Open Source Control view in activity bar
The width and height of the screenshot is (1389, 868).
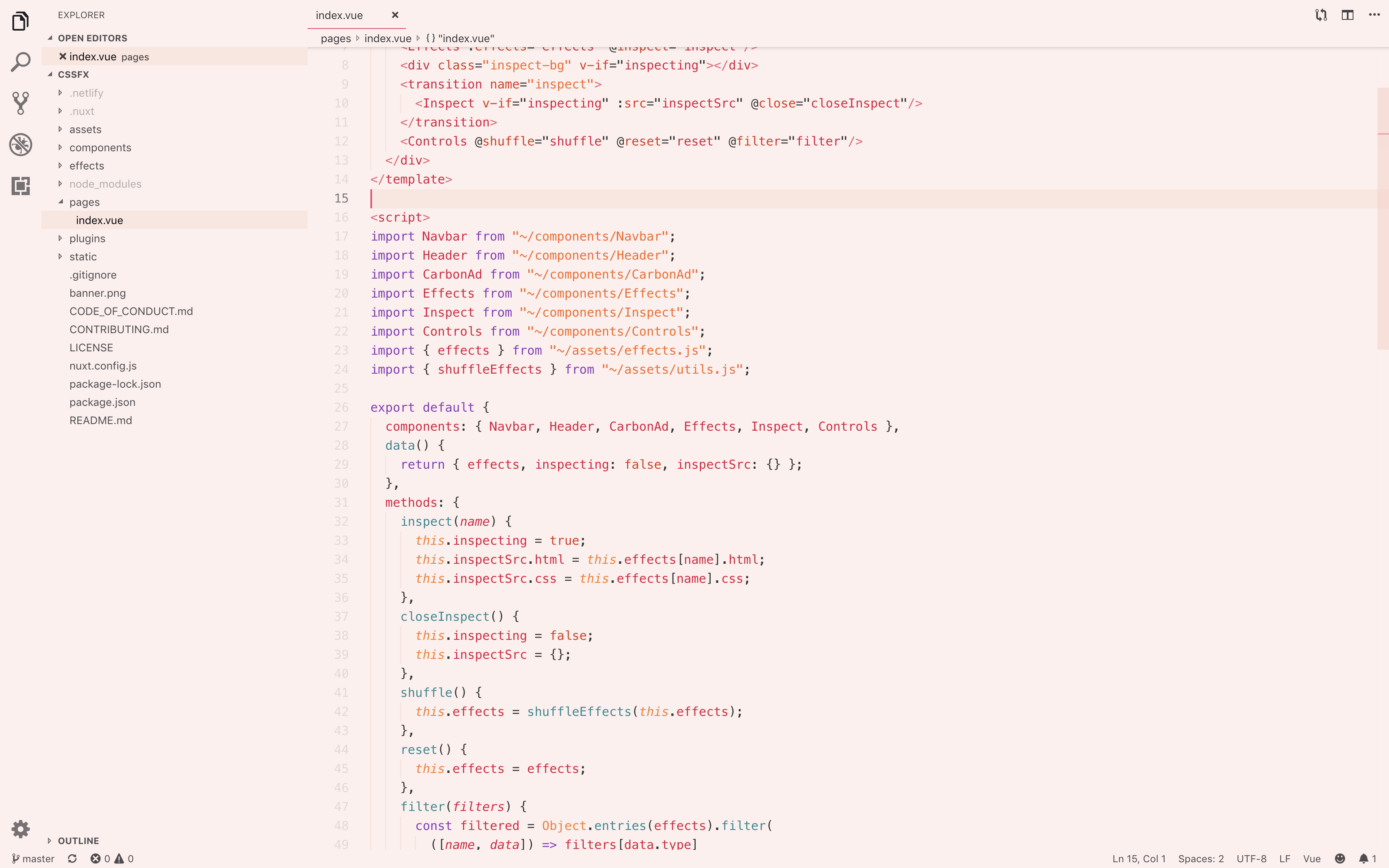20,103
